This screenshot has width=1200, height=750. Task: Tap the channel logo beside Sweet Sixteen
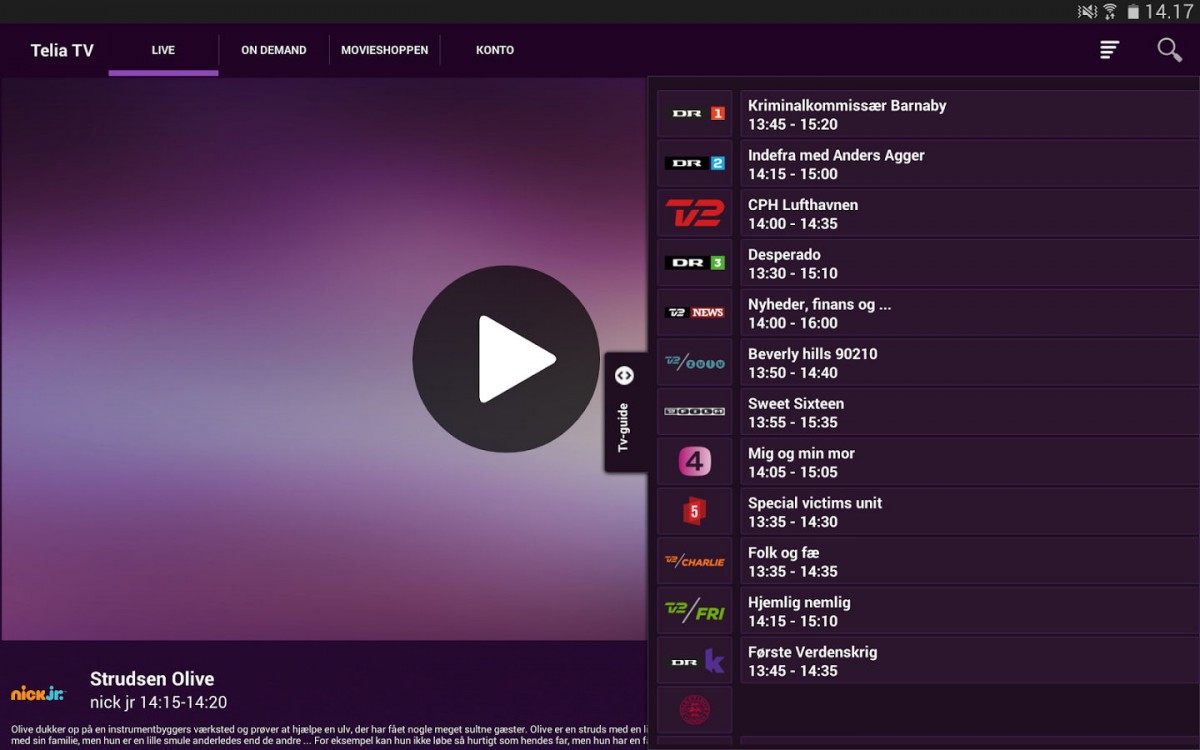point(695,412)
